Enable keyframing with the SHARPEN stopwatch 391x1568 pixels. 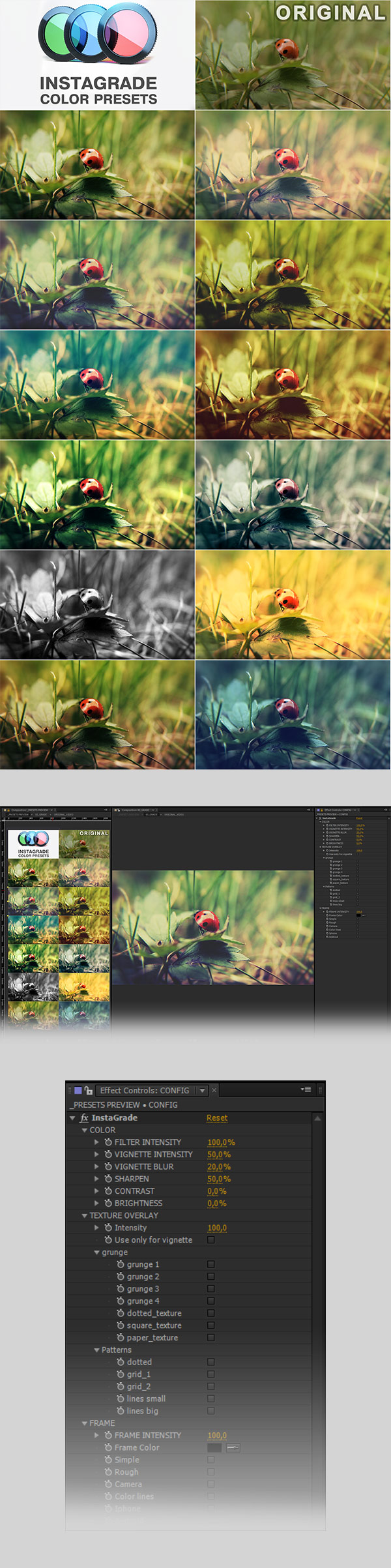coord(108,1179)
